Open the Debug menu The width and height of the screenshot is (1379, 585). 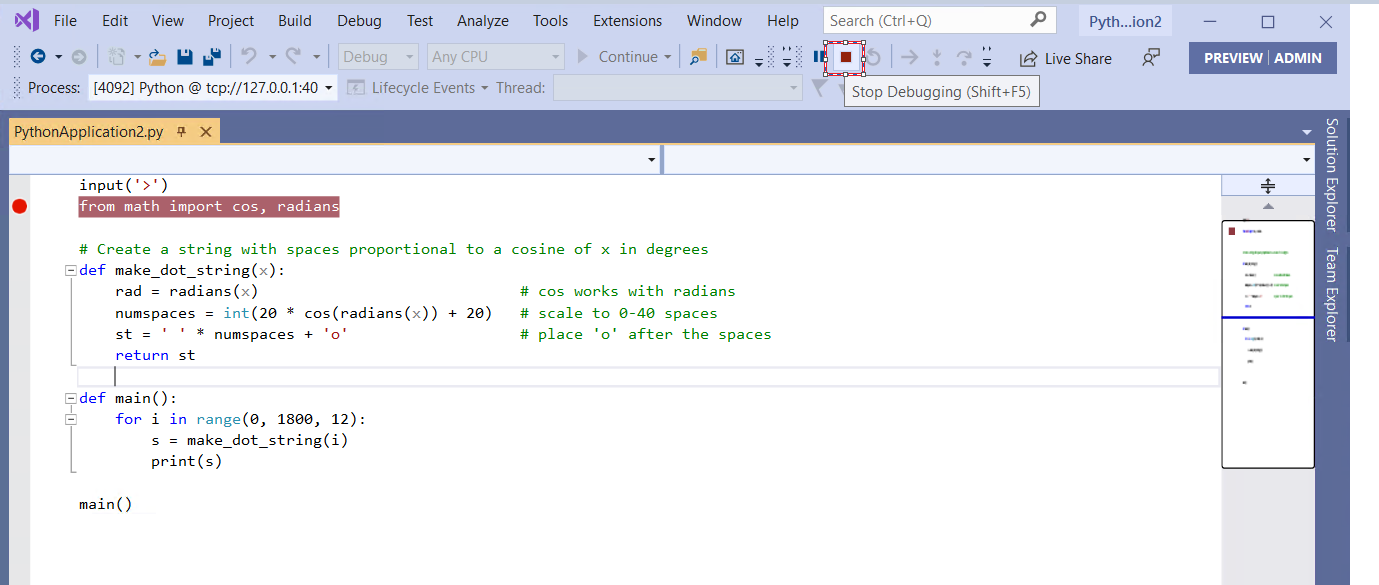(x=359, y=20)
